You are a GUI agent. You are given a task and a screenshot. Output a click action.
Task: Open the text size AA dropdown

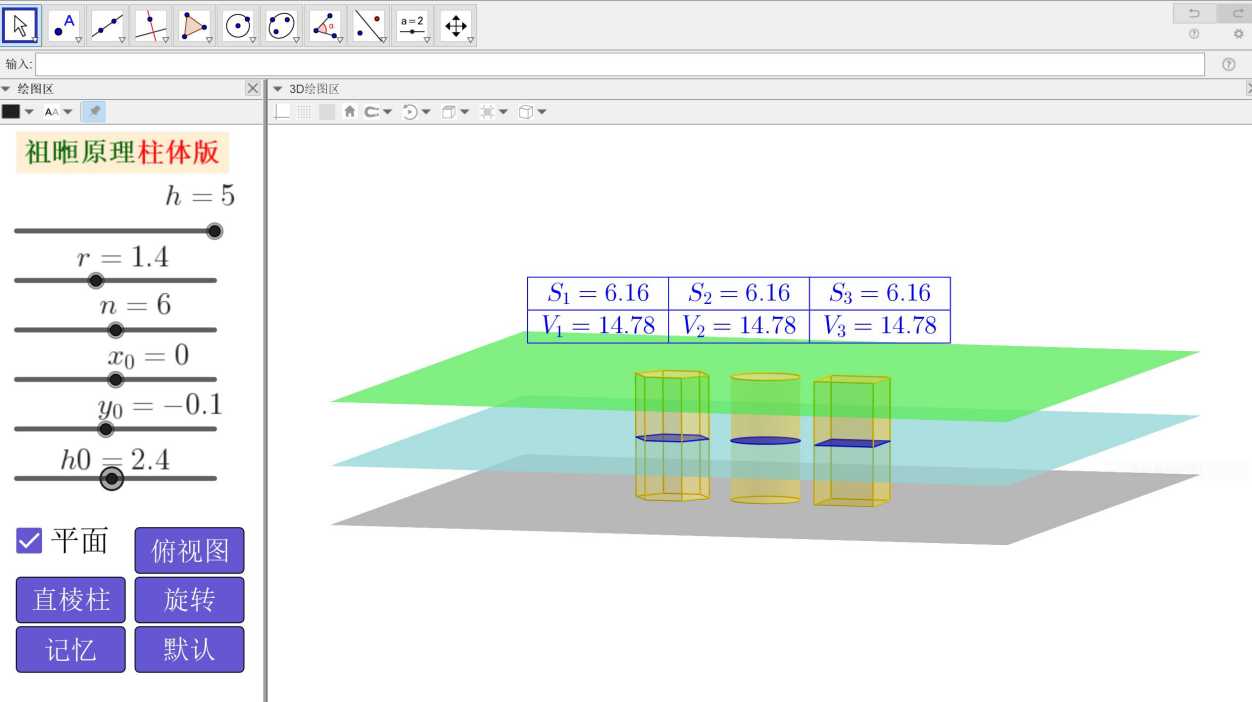[x=58, y=112]
